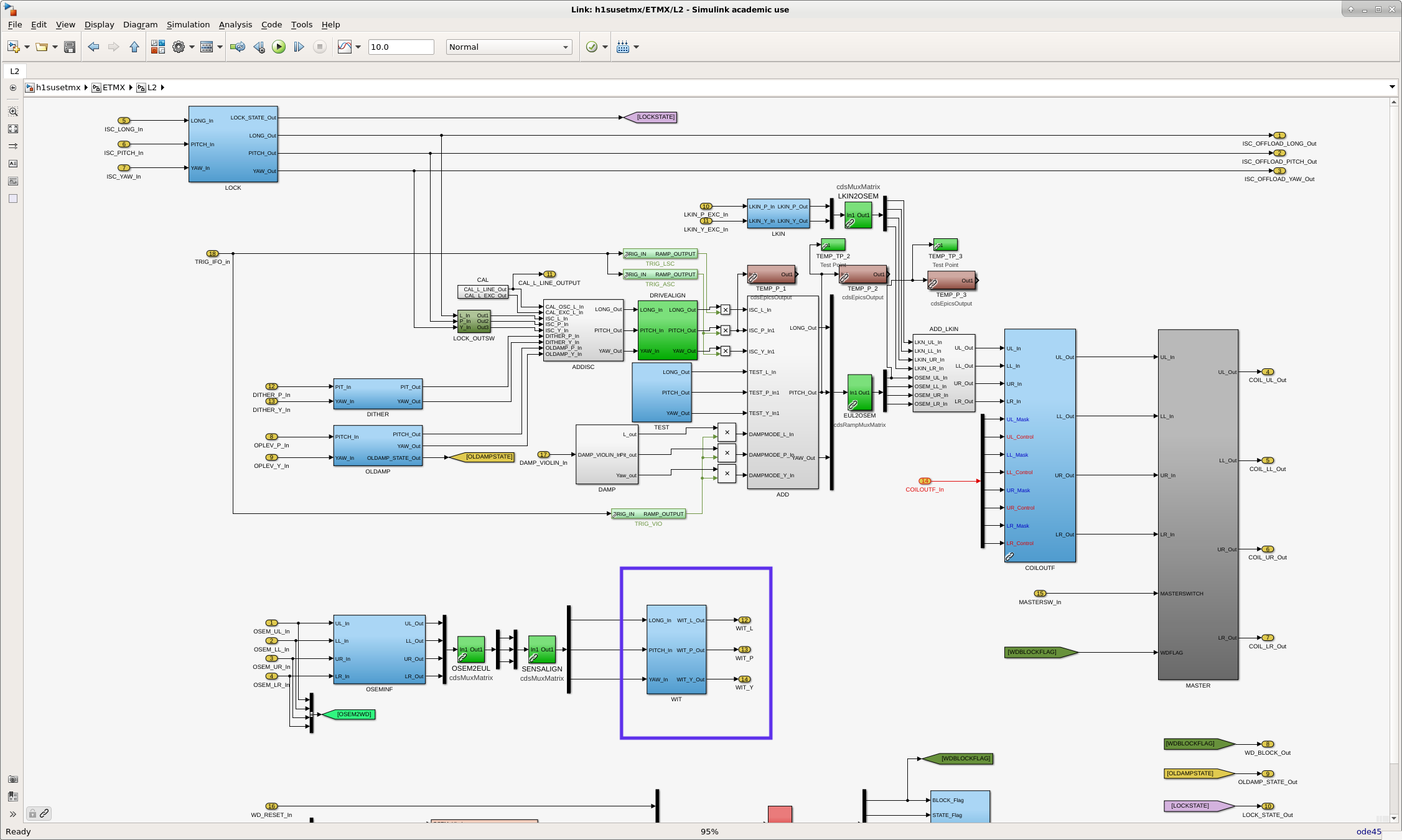Open the Analysis menu
Image resolution: width=1402 pixels, height=840 pixels.
point(235,24)
